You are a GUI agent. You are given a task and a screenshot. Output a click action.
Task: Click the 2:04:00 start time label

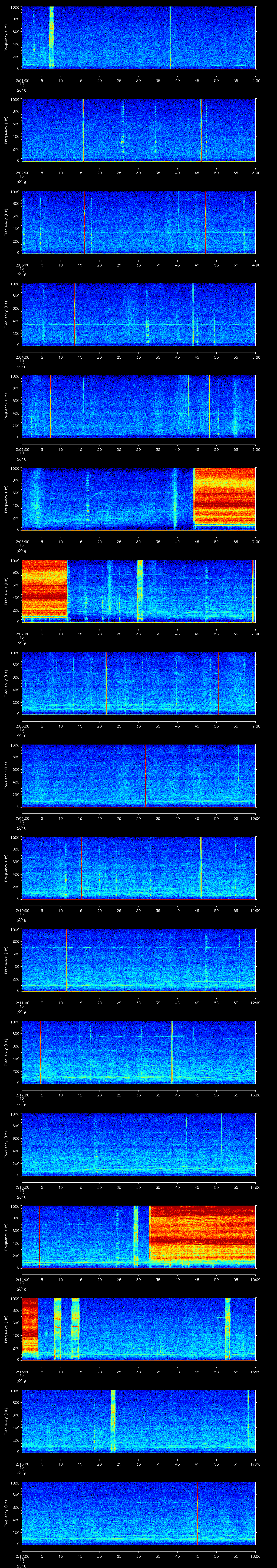[x=22, y=357]
